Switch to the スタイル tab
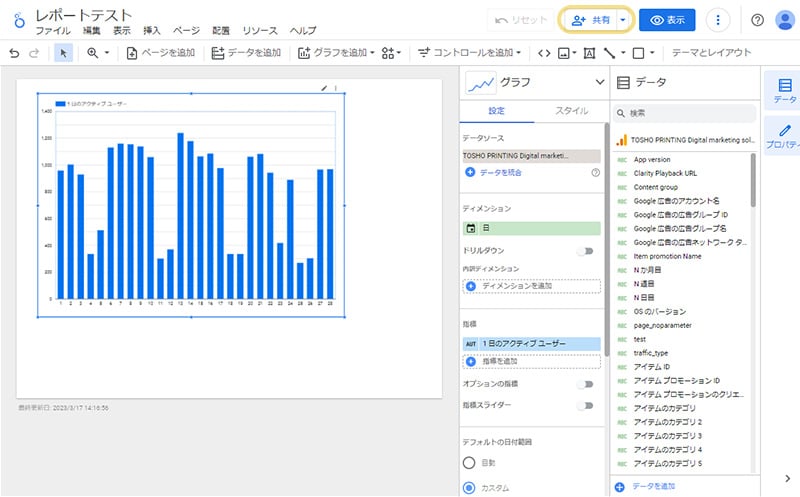This screenshot has width=800, height=497. pyautogui.click(x=571, y=111)
